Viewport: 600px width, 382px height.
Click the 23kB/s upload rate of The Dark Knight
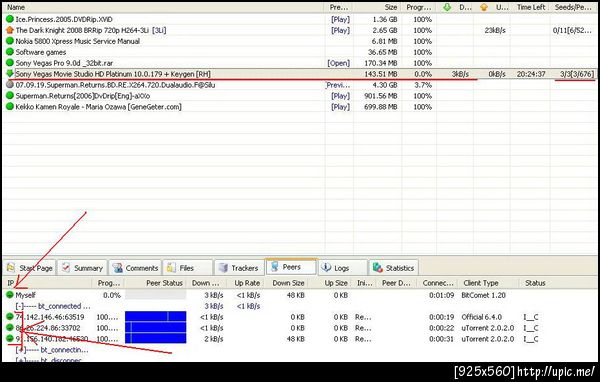(495, 30)
